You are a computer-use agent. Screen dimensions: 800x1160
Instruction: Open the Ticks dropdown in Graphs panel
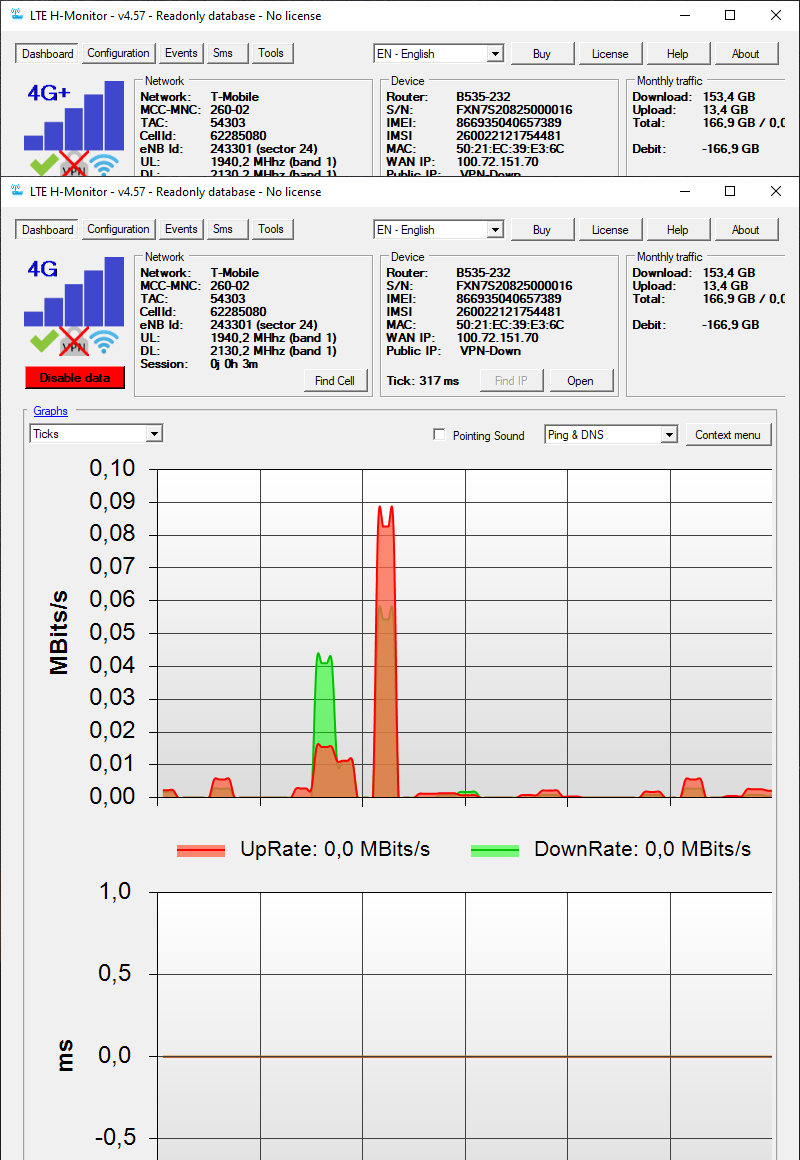click(x=96, y=434)
